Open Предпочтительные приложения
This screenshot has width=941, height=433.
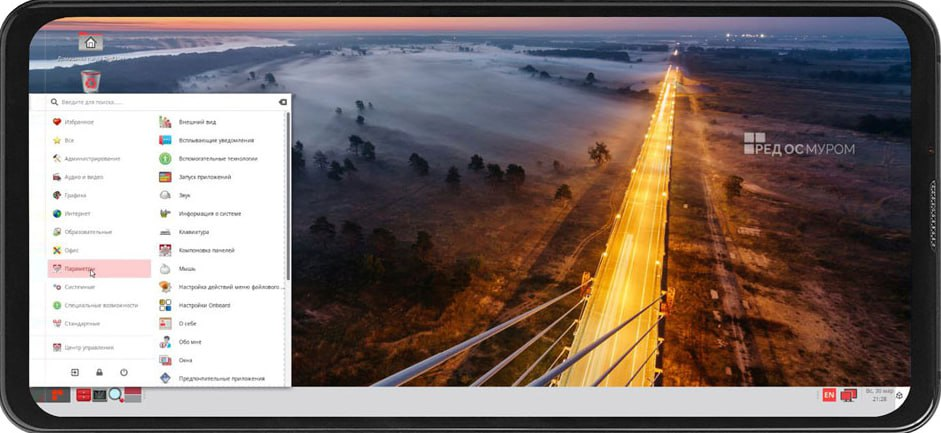[221, 378]
